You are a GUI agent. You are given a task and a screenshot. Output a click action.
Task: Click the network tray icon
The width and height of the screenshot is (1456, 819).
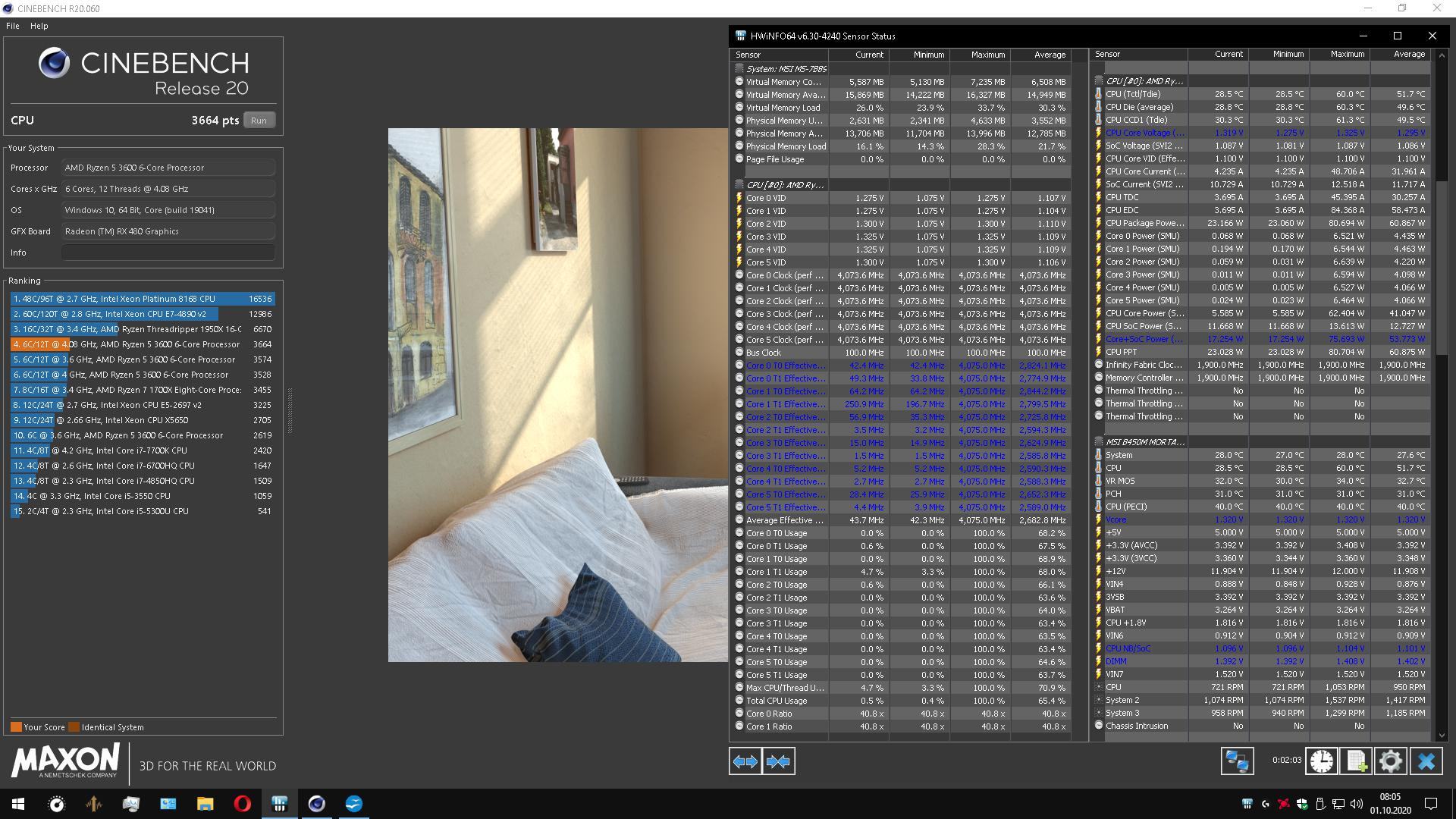coord(1338,804)
